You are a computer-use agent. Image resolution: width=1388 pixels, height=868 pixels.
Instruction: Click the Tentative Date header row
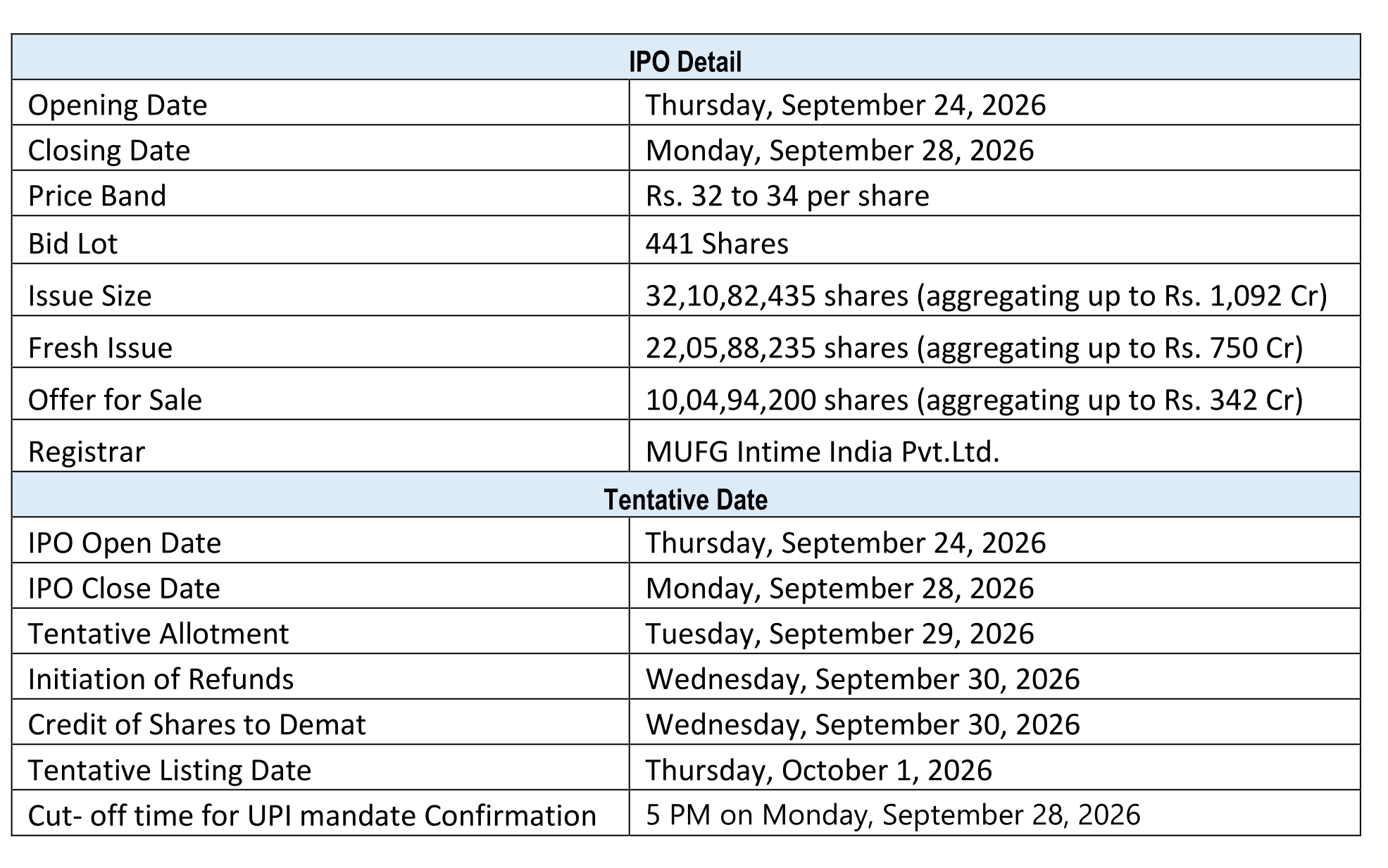pyautogui.click(x=685, y=495)
